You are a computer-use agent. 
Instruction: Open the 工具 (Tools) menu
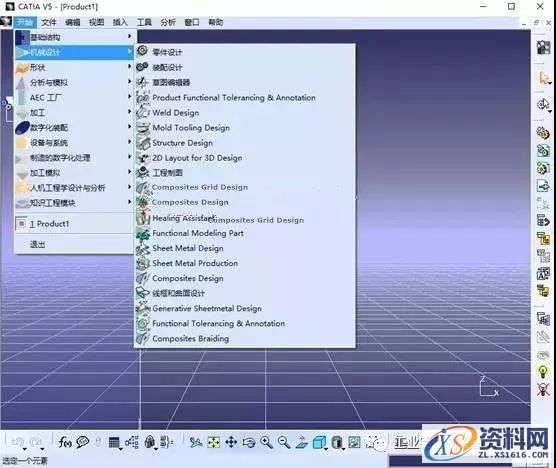[x=144, y=22]
